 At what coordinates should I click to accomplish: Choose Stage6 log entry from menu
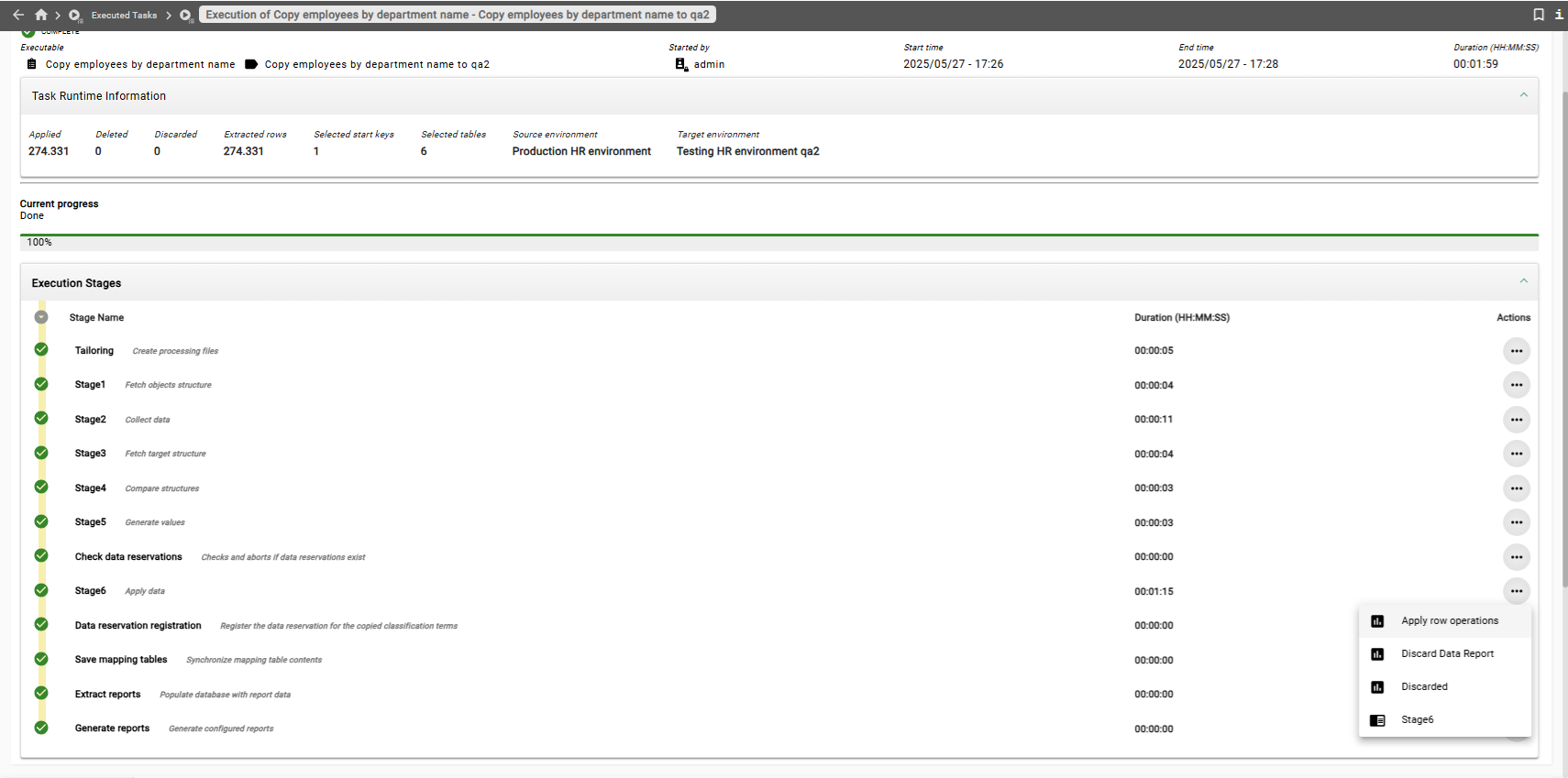[1445, 720]
